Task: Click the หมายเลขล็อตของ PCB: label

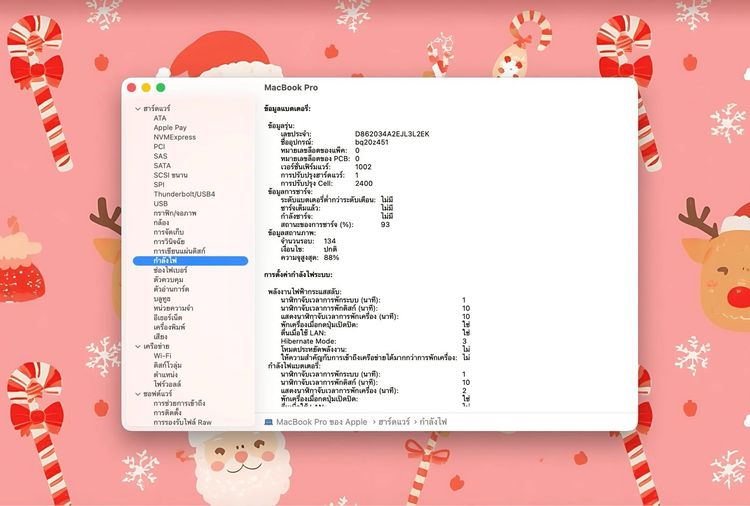Action: click(x=315, y=159)
